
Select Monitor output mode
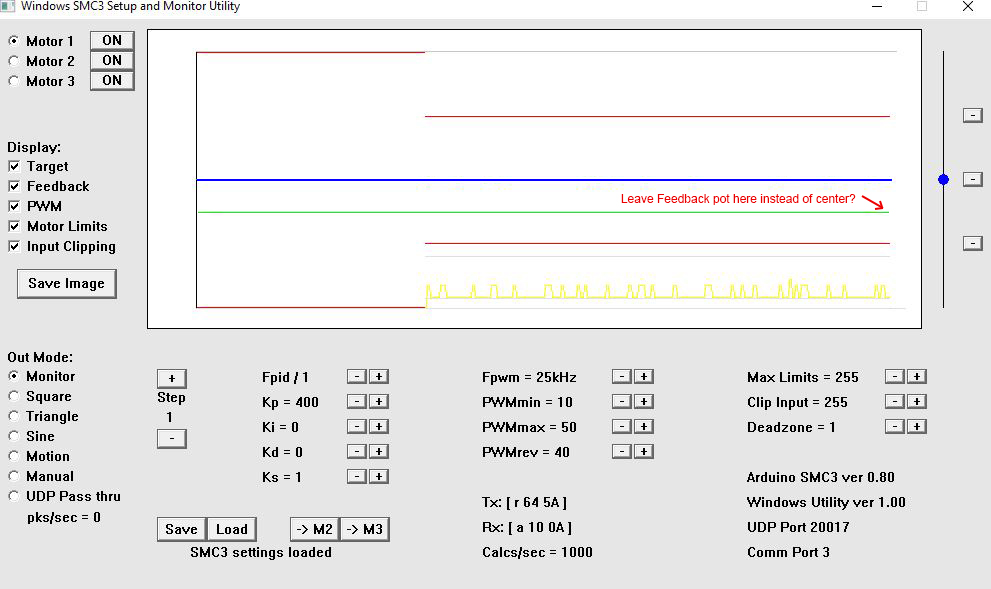tap(13, 376)
